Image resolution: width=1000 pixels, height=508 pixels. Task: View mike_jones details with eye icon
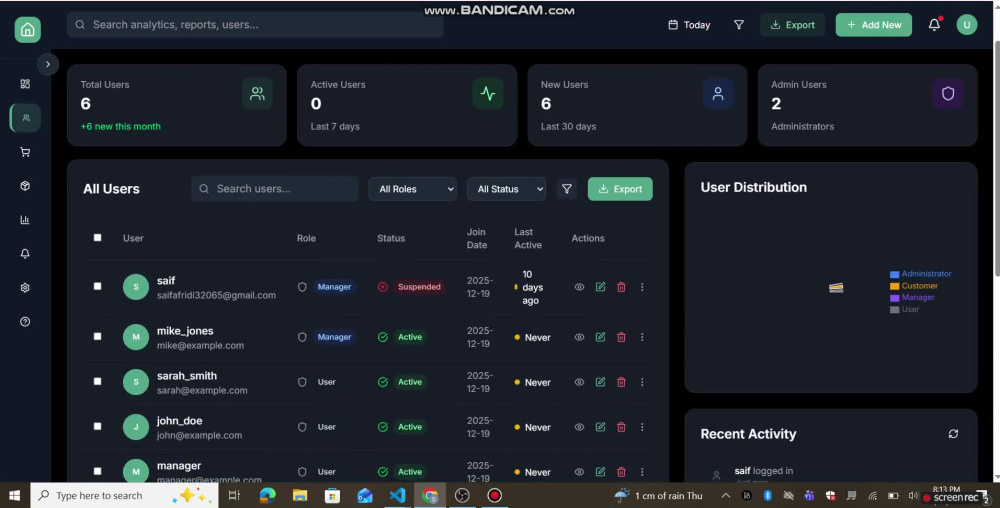[579, 337]
